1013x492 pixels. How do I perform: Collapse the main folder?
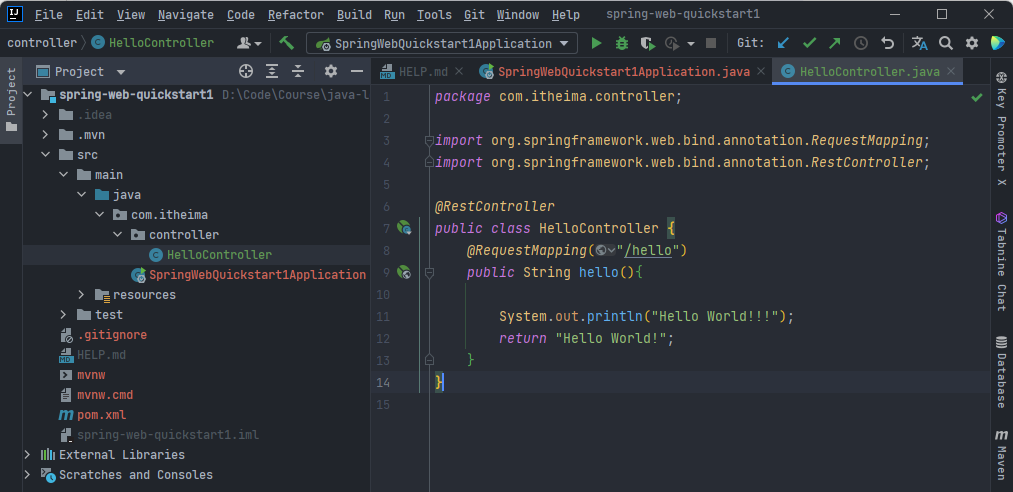pyautogui.click(x=63, y=175)
